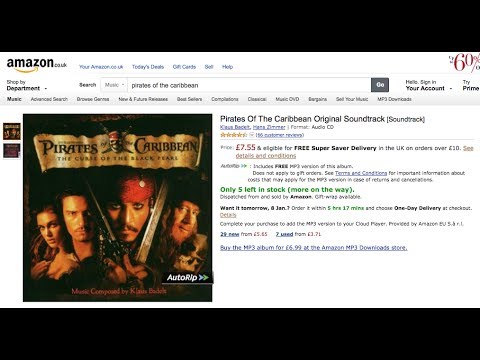The width and height of the screenshot is (480, 360).
Task: Click the star rating icons
Action: [233, 135]
